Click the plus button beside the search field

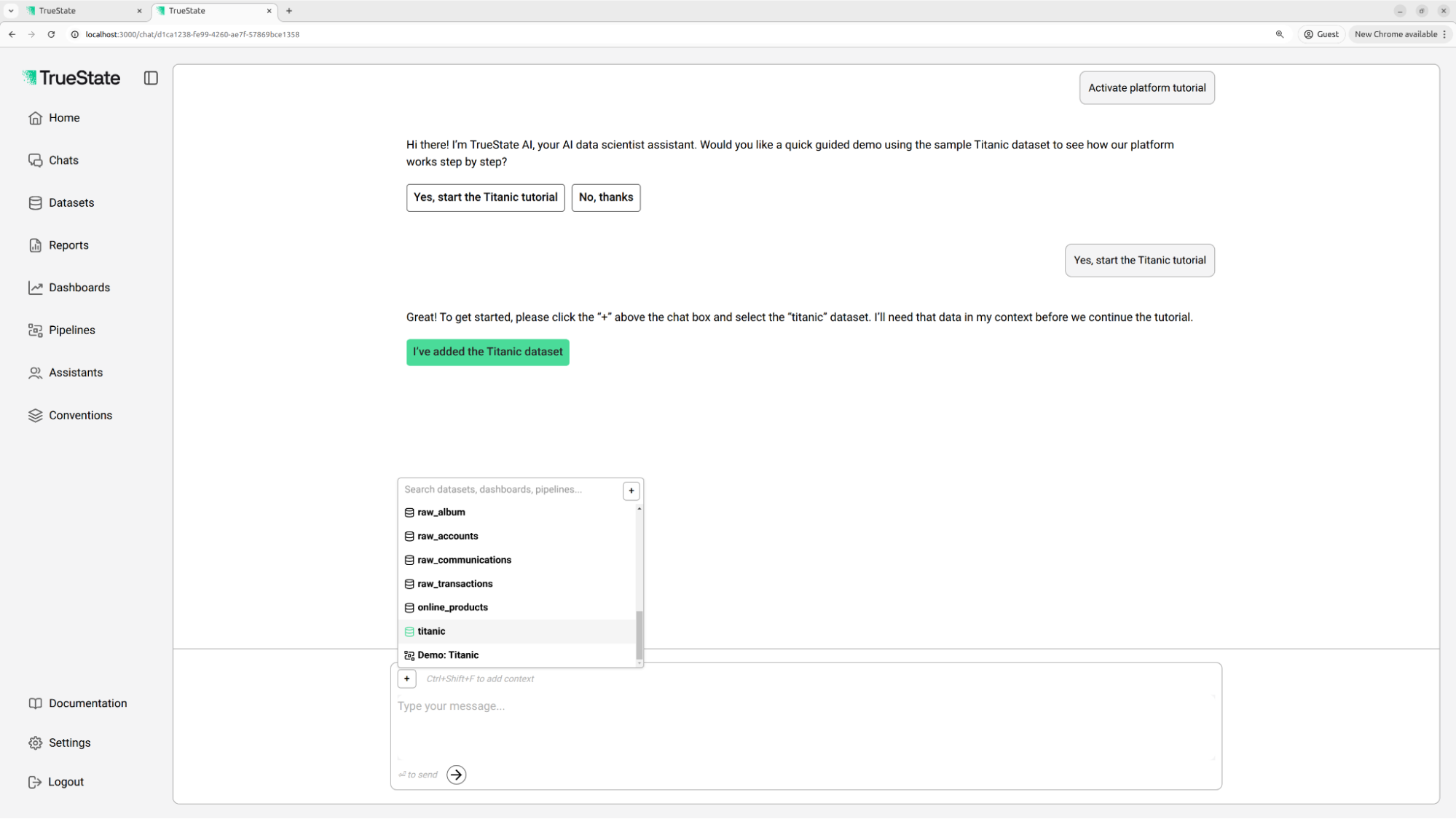(x=631, y=491)
